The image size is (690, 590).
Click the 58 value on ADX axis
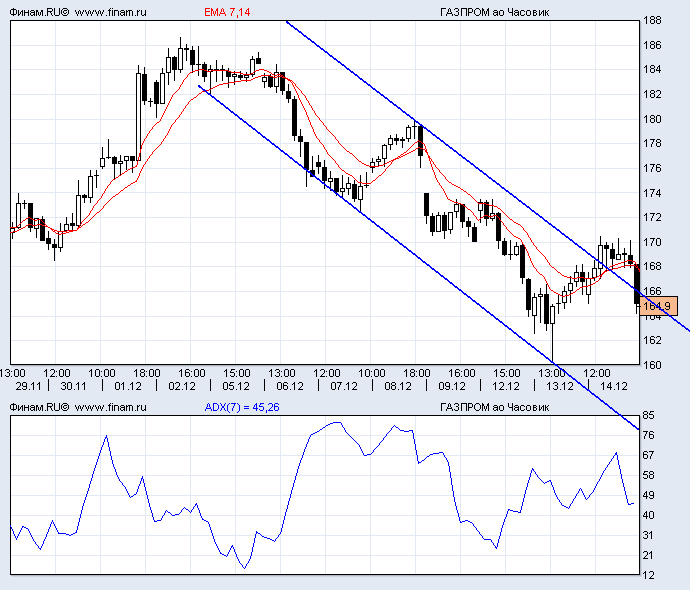649,475
